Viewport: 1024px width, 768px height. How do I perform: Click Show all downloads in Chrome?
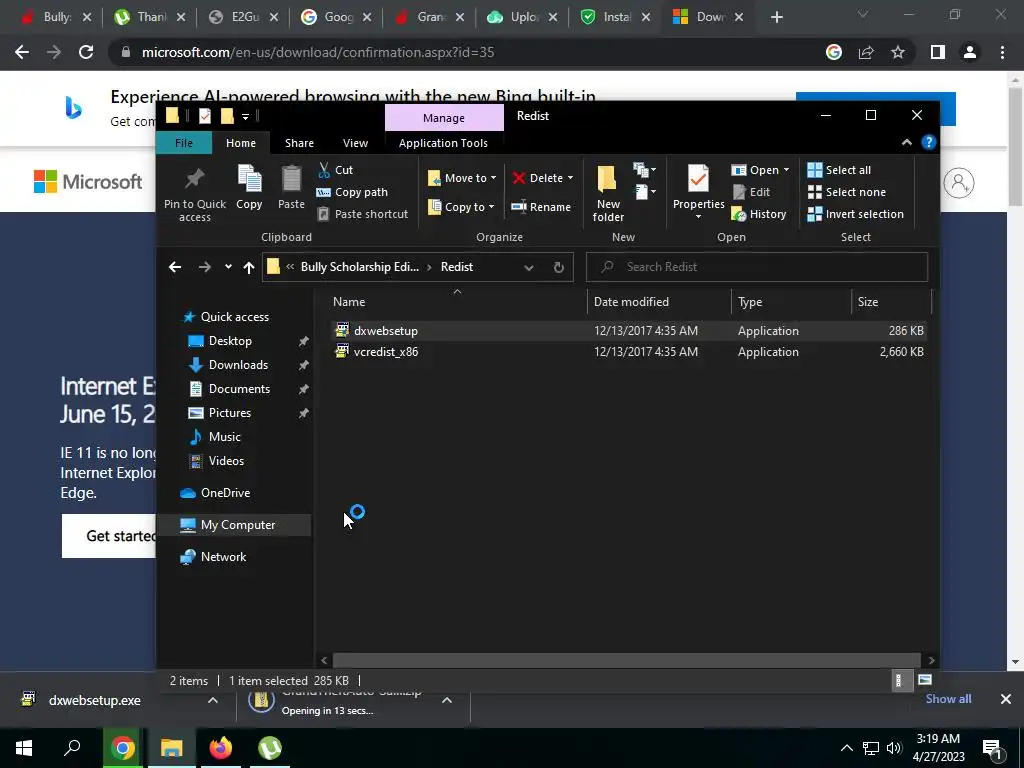[948, 699]
